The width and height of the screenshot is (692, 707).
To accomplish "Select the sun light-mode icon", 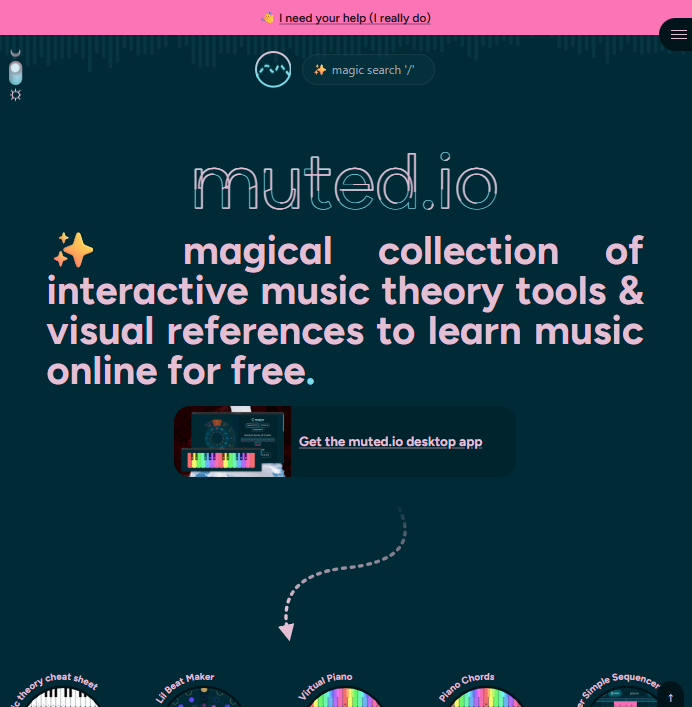I will coord(16,95).
